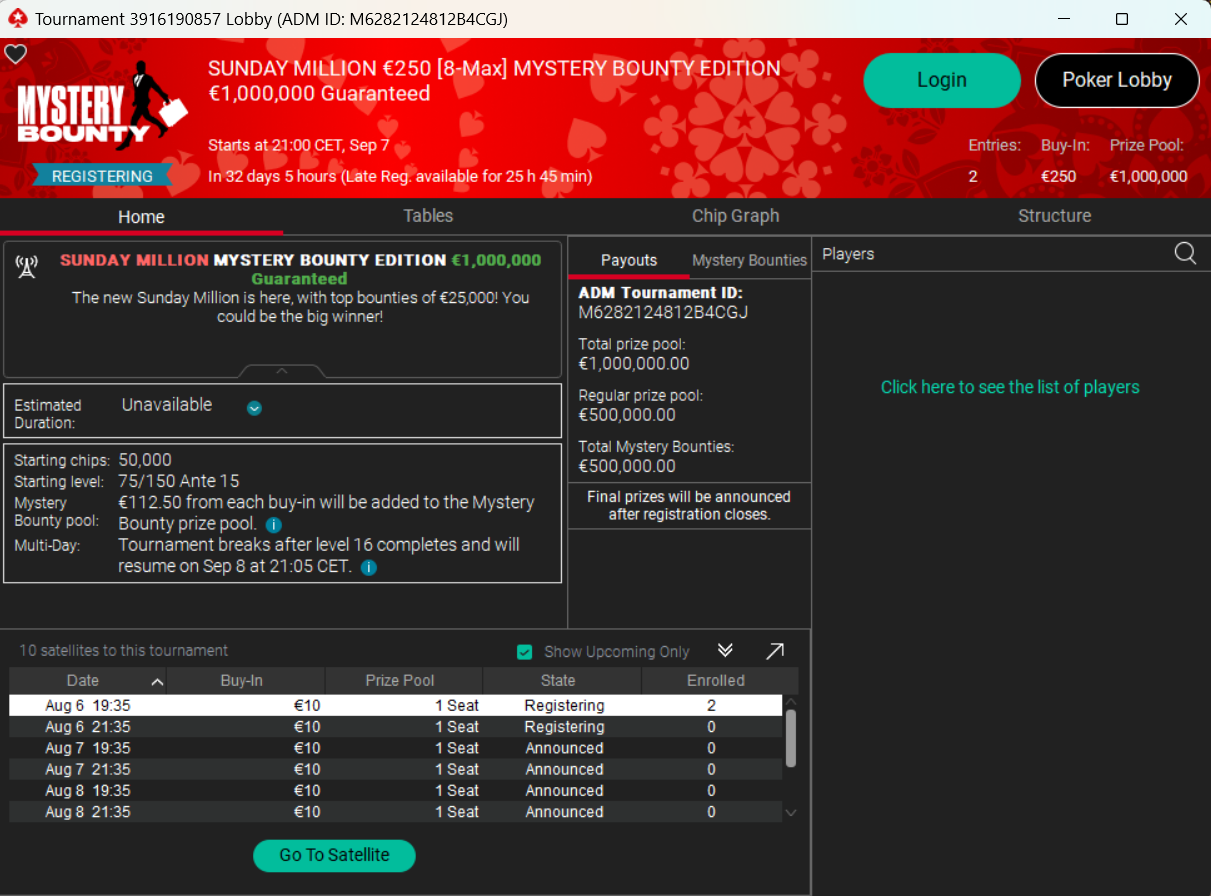Click Total Mystery Bounties €500,000.00 value

pos(627,466)
